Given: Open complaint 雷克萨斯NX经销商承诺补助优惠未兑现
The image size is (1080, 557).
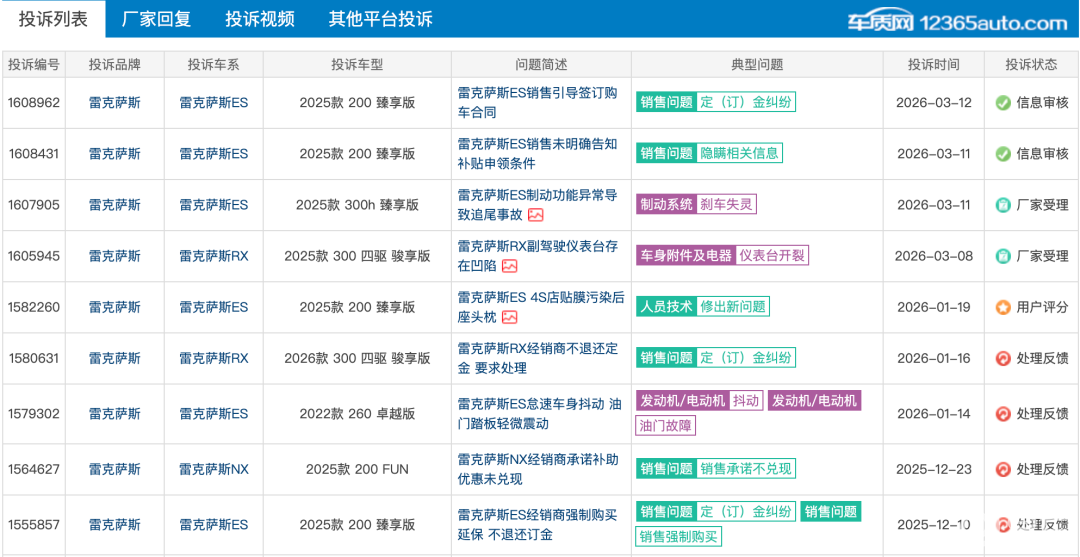Looking at the screenshot, I should click(537, 469).
